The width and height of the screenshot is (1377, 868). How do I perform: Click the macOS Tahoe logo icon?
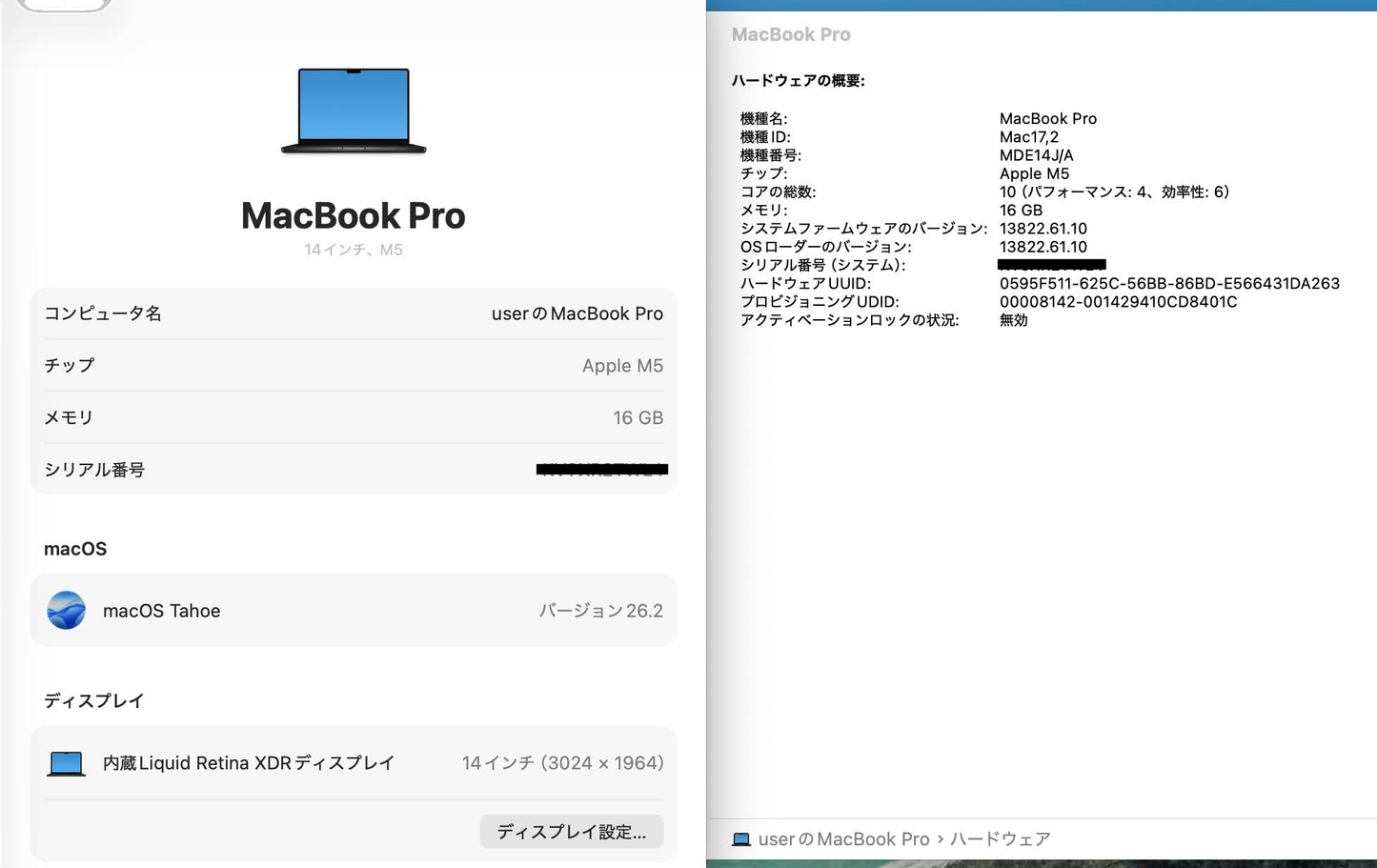pyautogui.click(x=66, y=611)
